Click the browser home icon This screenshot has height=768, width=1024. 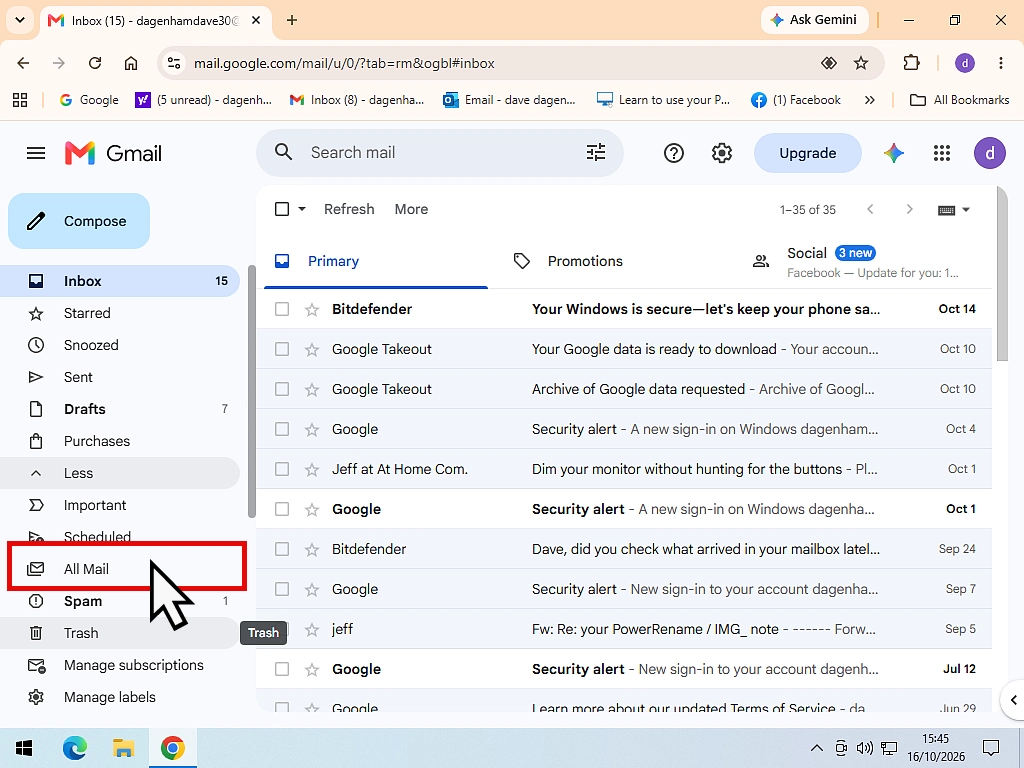pyautogui.click(x=131, y=63)
